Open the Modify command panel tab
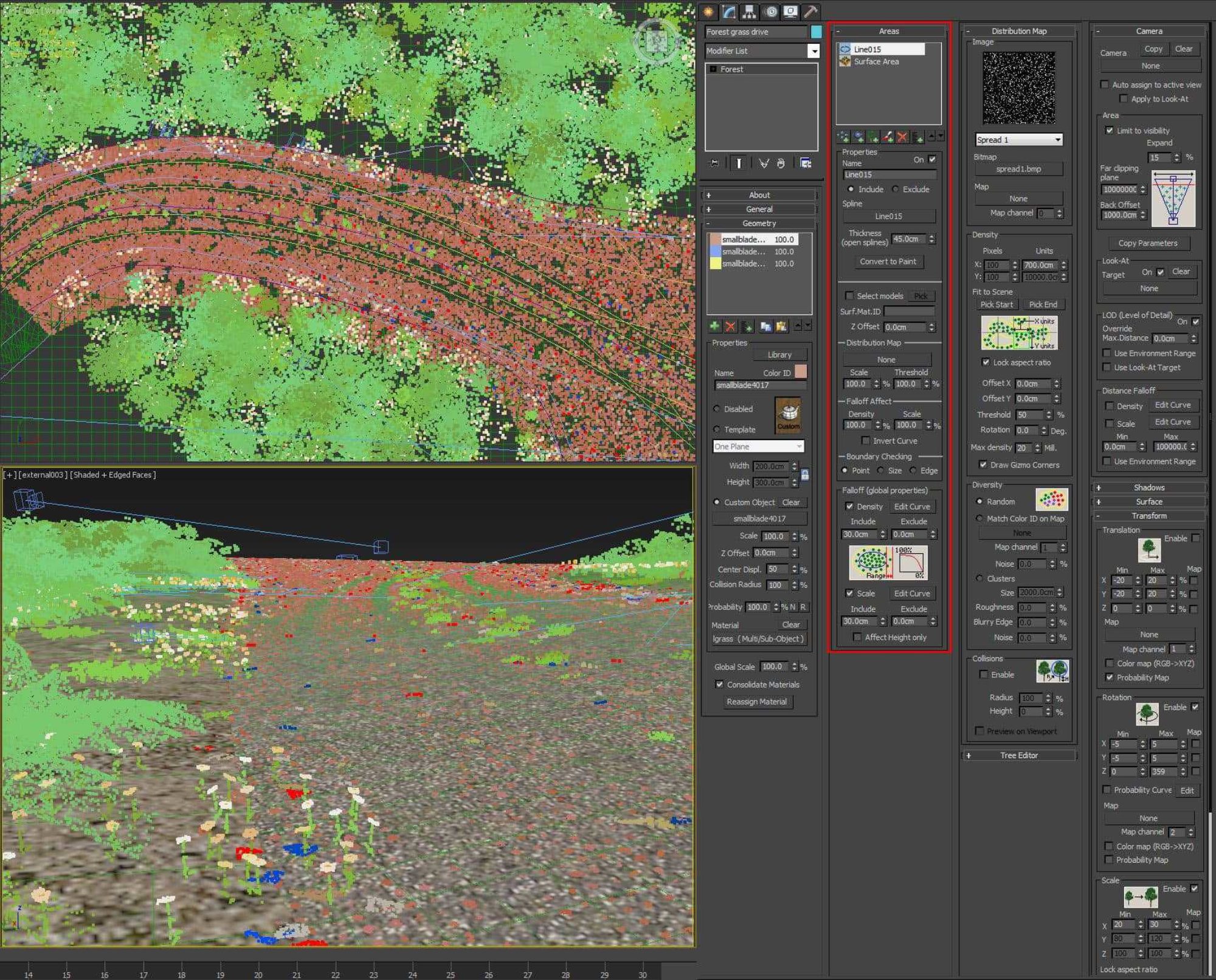This screenshot has height=980, width=1216. click(729, 12)
